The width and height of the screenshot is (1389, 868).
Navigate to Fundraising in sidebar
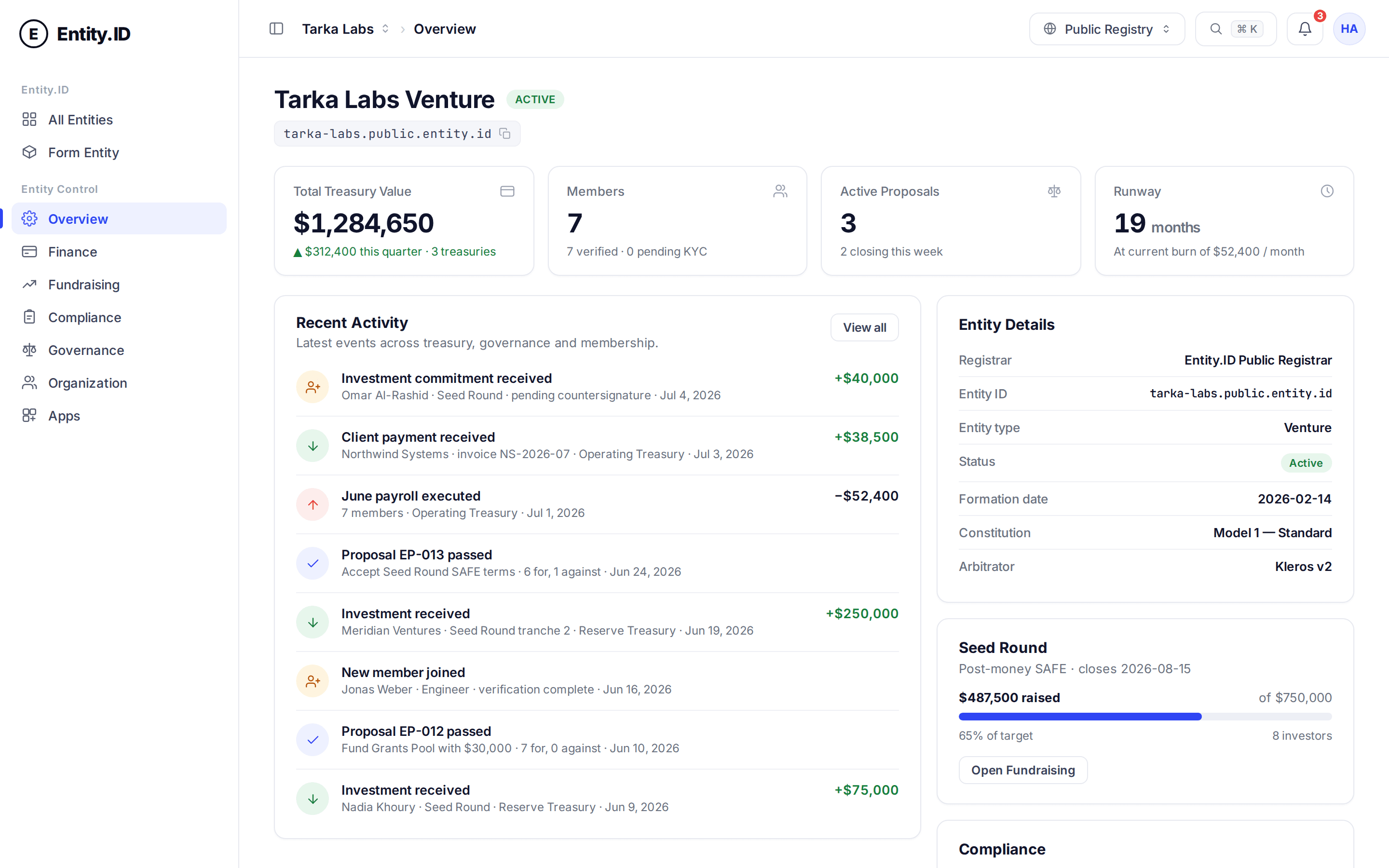119,284
